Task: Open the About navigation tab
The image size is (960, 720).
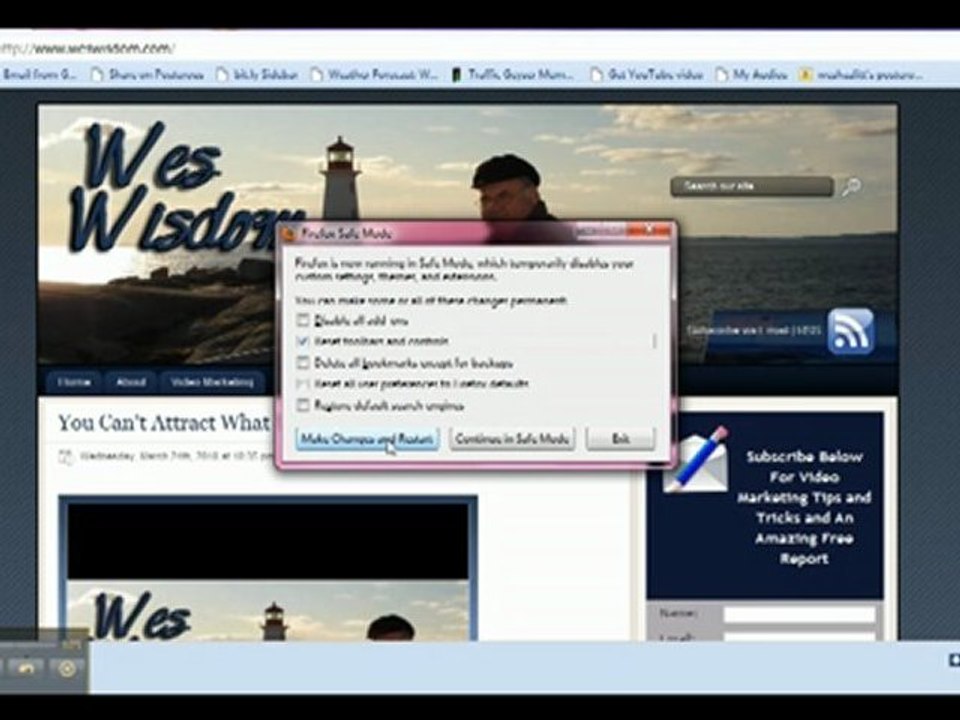Action: (130, 382)
